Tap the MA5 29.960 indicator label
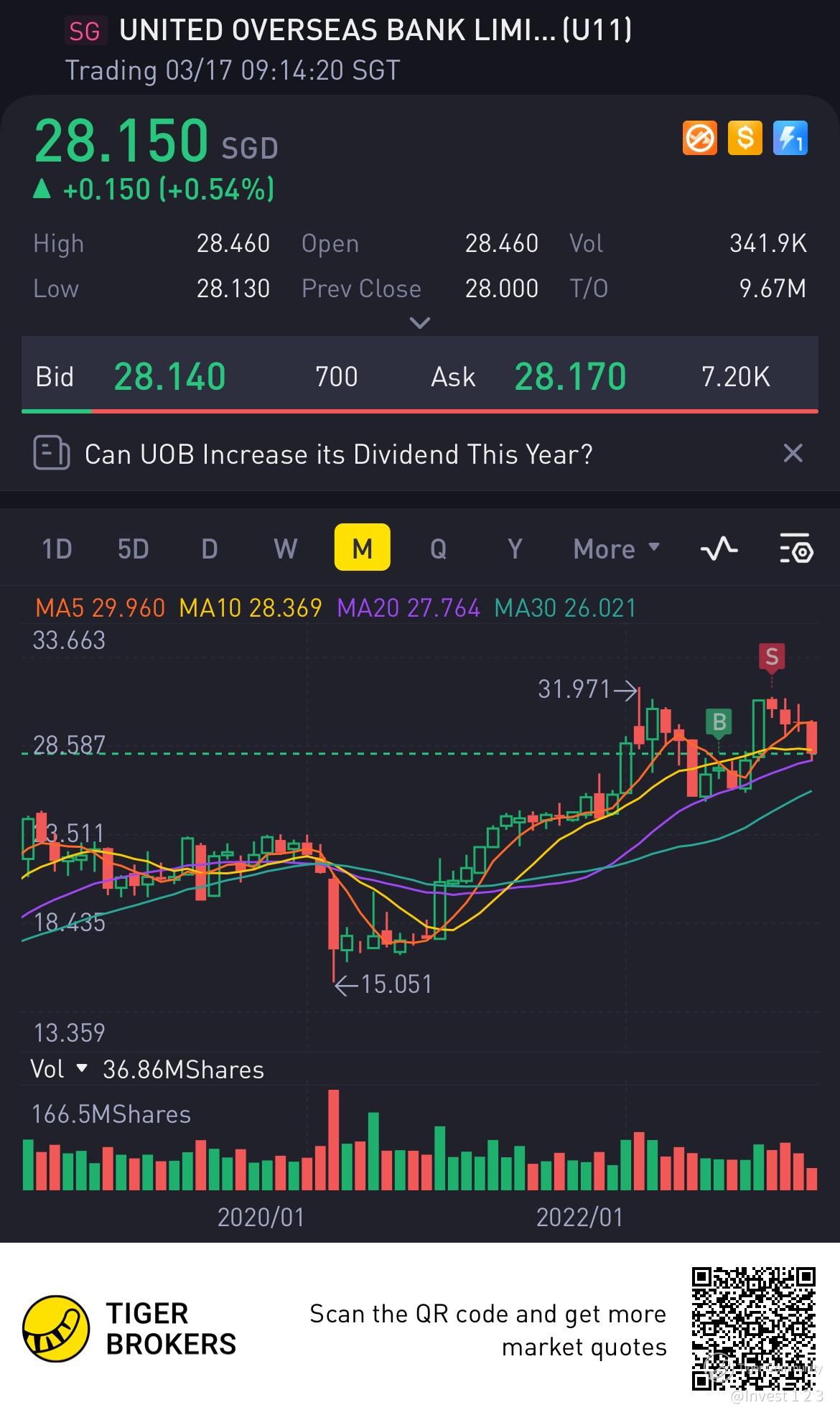Image resolution: width=840 pixels, height=1415 pixels. click(x=101, y=608)
